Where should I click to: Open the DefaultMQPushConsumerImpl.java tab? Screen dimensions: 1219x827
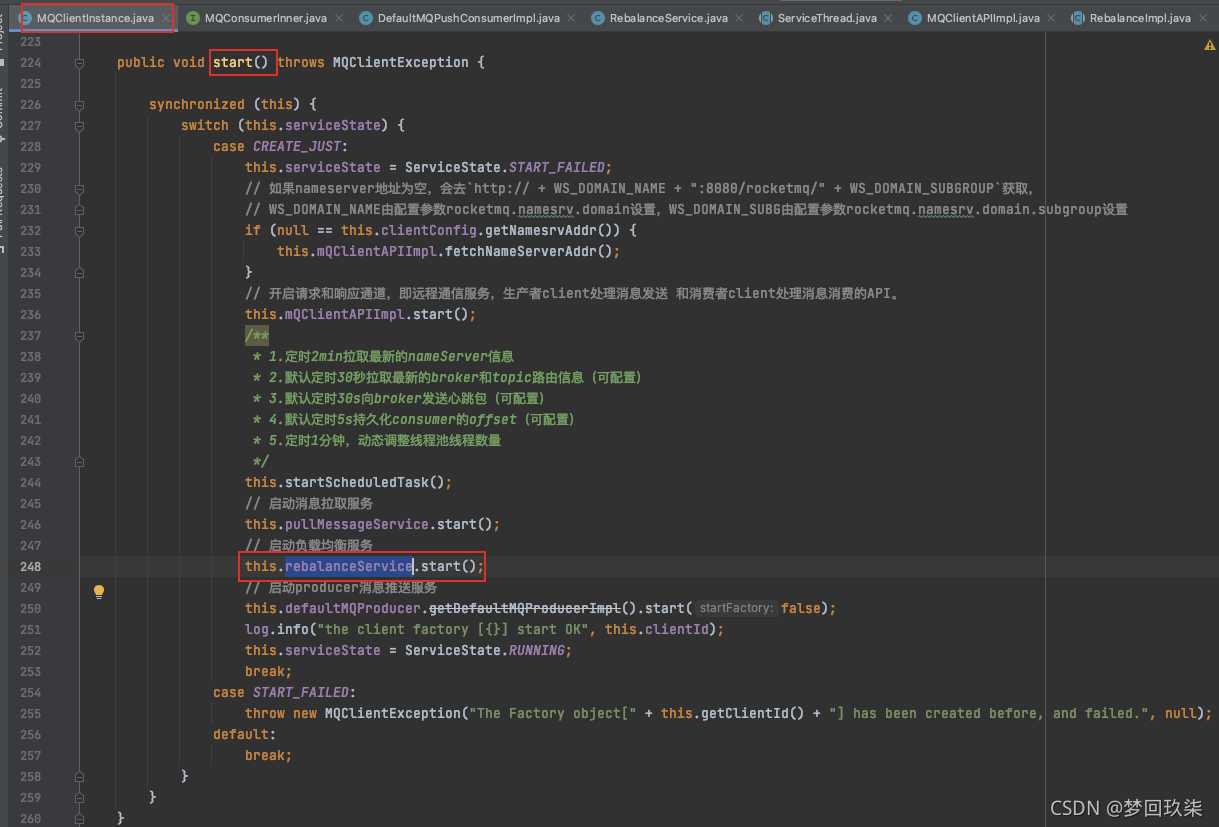(468, 18)
